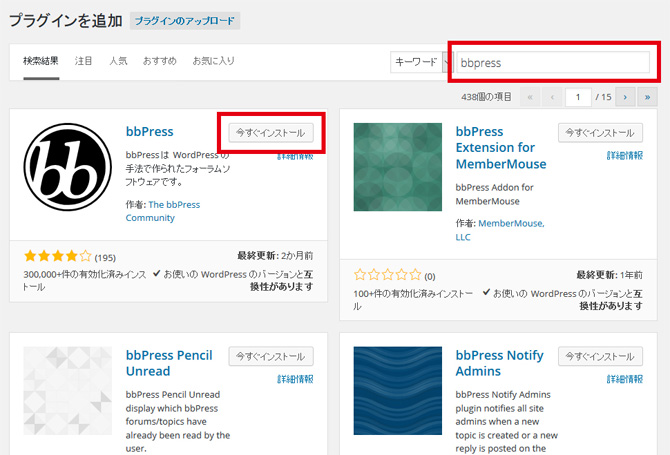Switch to the 人気 popular tab
Viewport: 670px width, 455px height.
pos(118,61)
